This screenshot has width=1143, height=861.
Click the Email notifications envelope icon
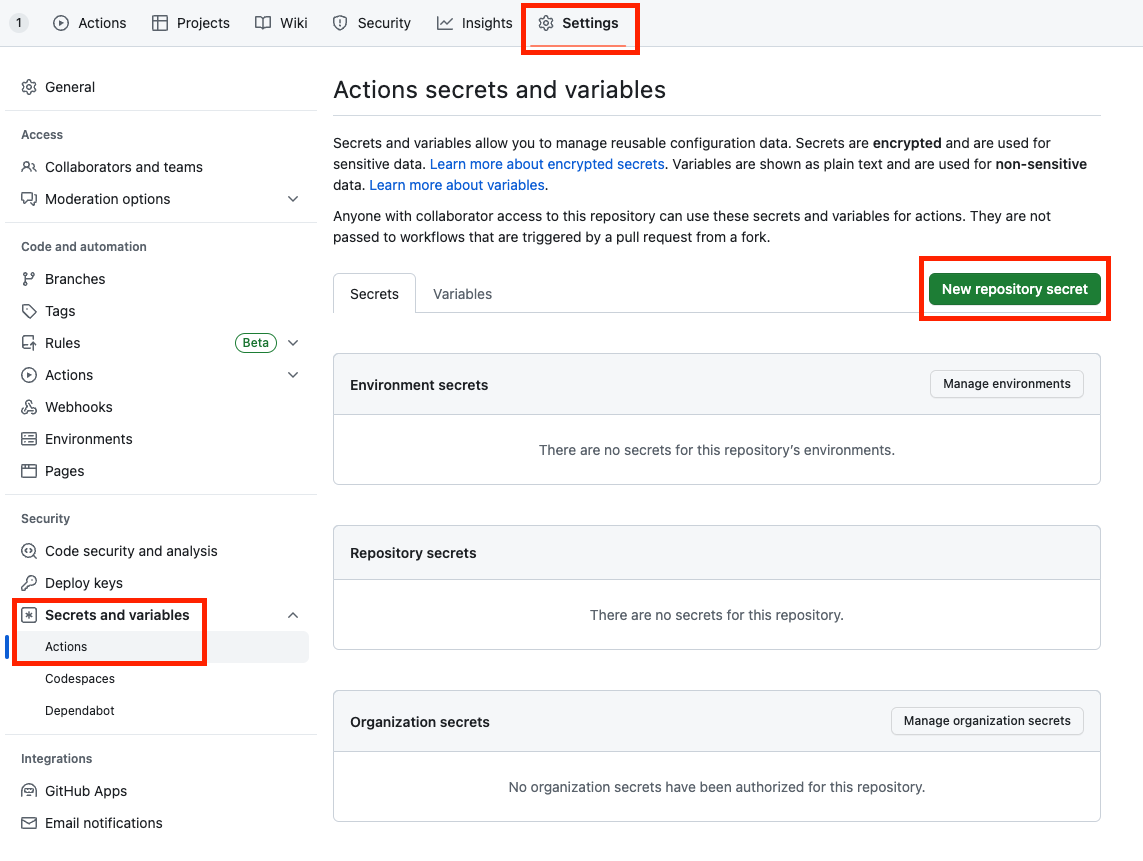(29, 823)
